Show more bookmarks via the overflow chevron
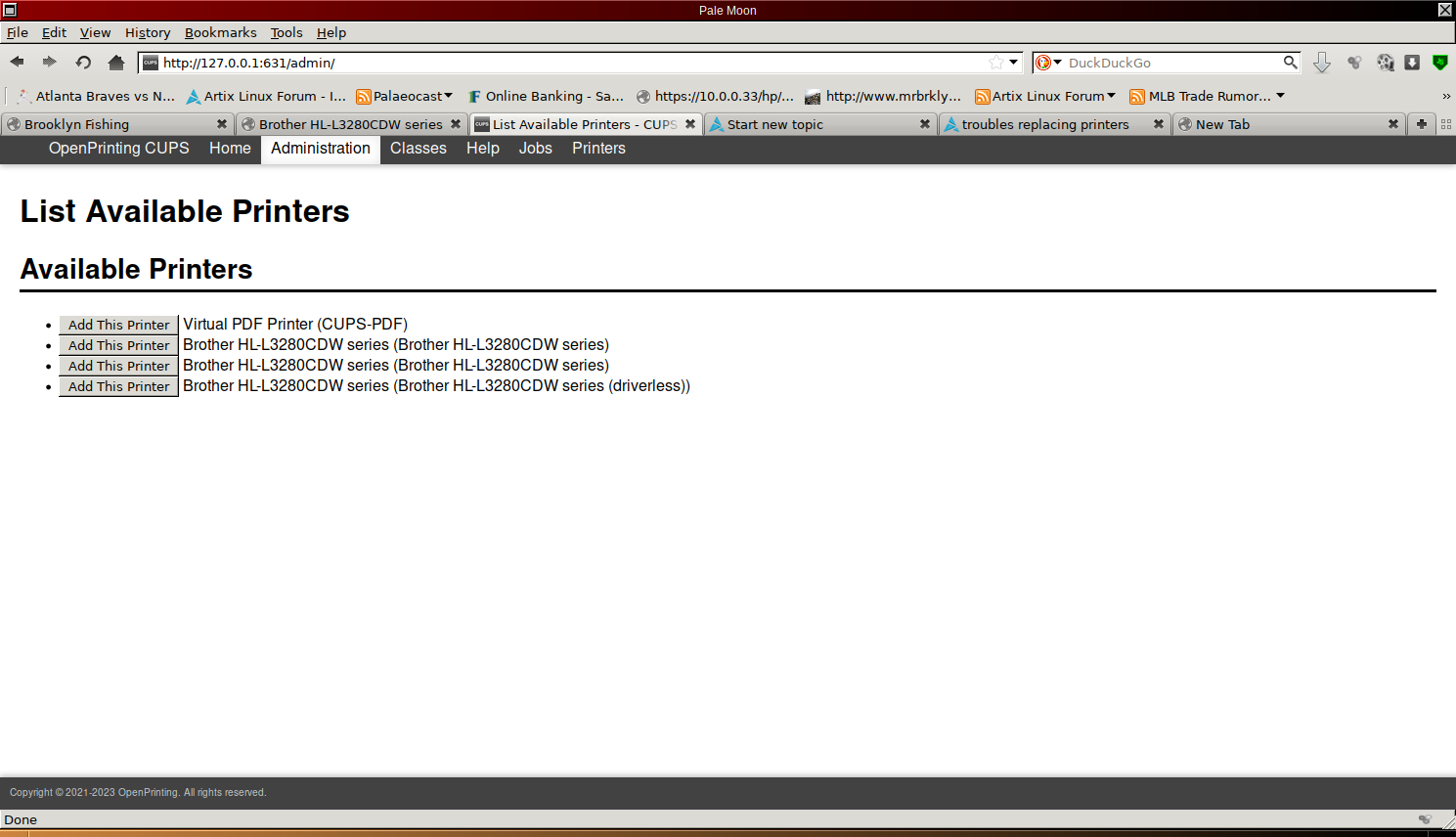Screen dimensions: 1456x837 pyautogui.click(x=1445, y=96)
